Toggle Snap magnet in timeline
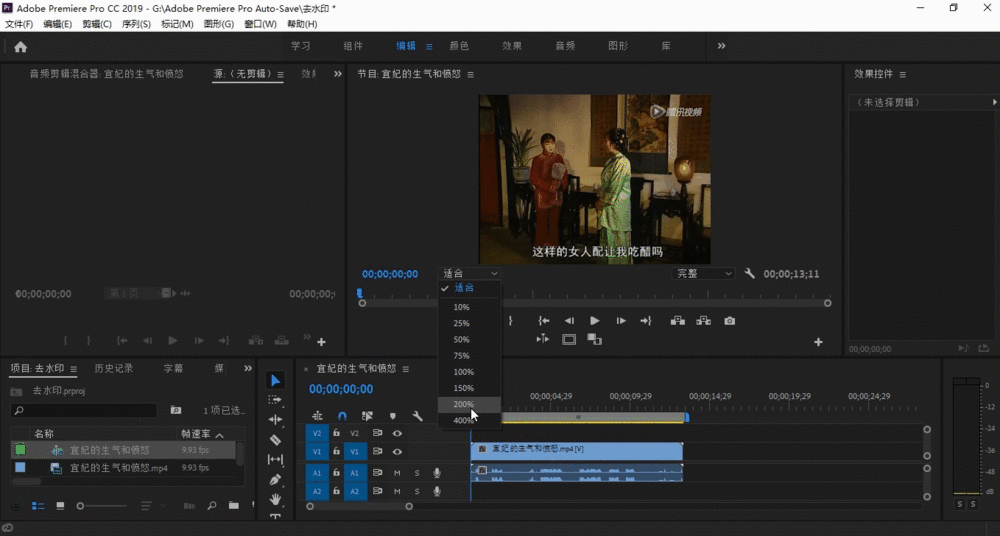The height and width of the screenshot is (536, 1000). tap(342, 416)
